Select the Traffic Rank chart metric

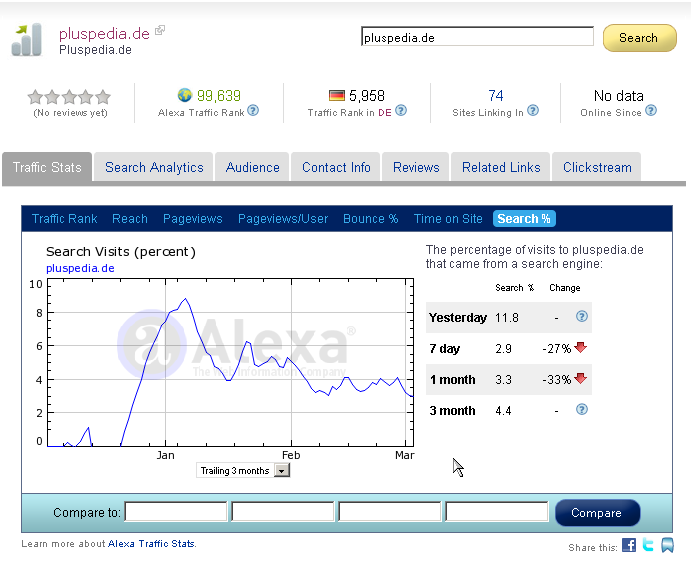coord(64,219)
